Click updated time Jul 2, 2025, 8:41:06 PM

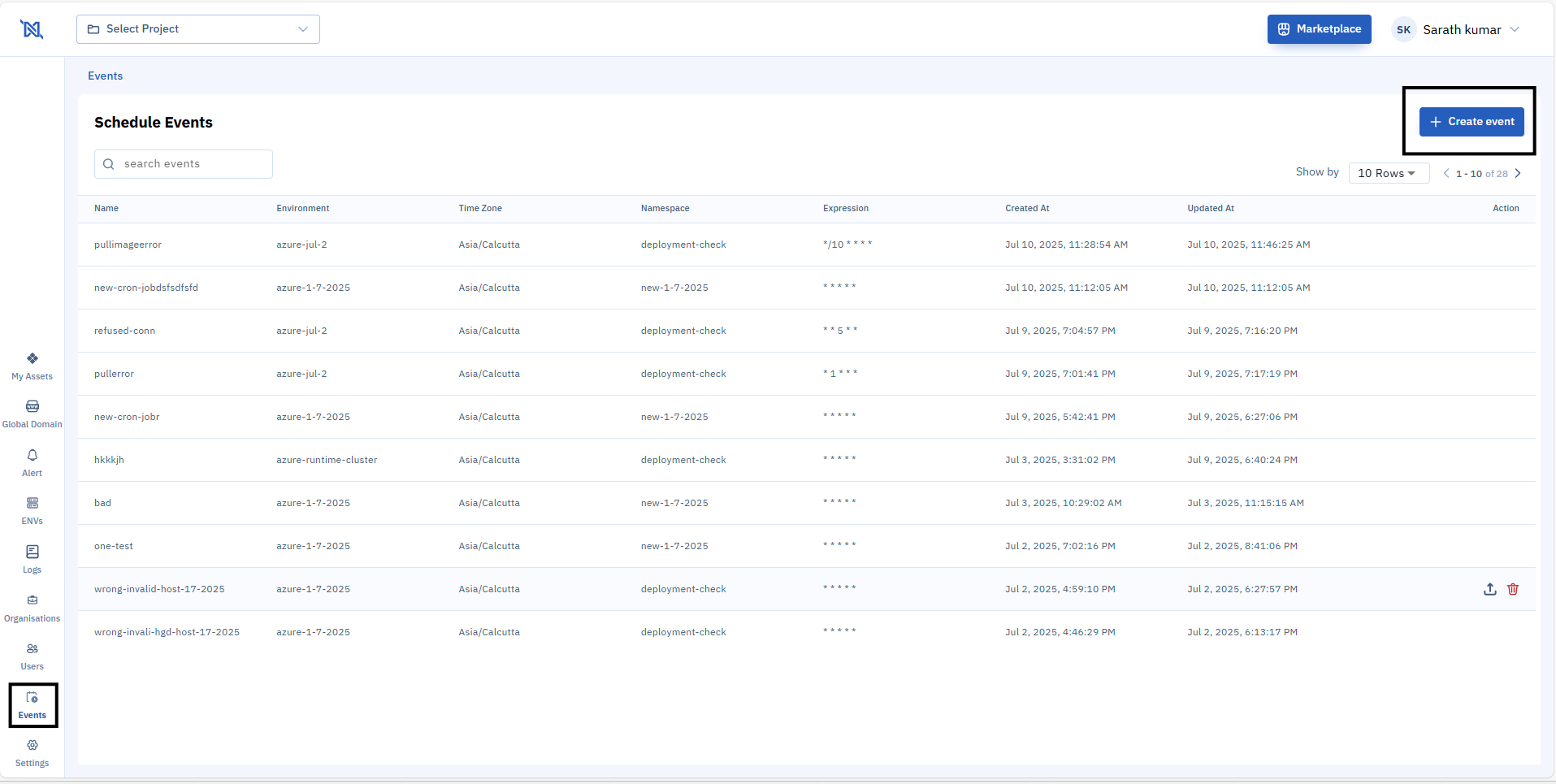tap(1242, 546)
